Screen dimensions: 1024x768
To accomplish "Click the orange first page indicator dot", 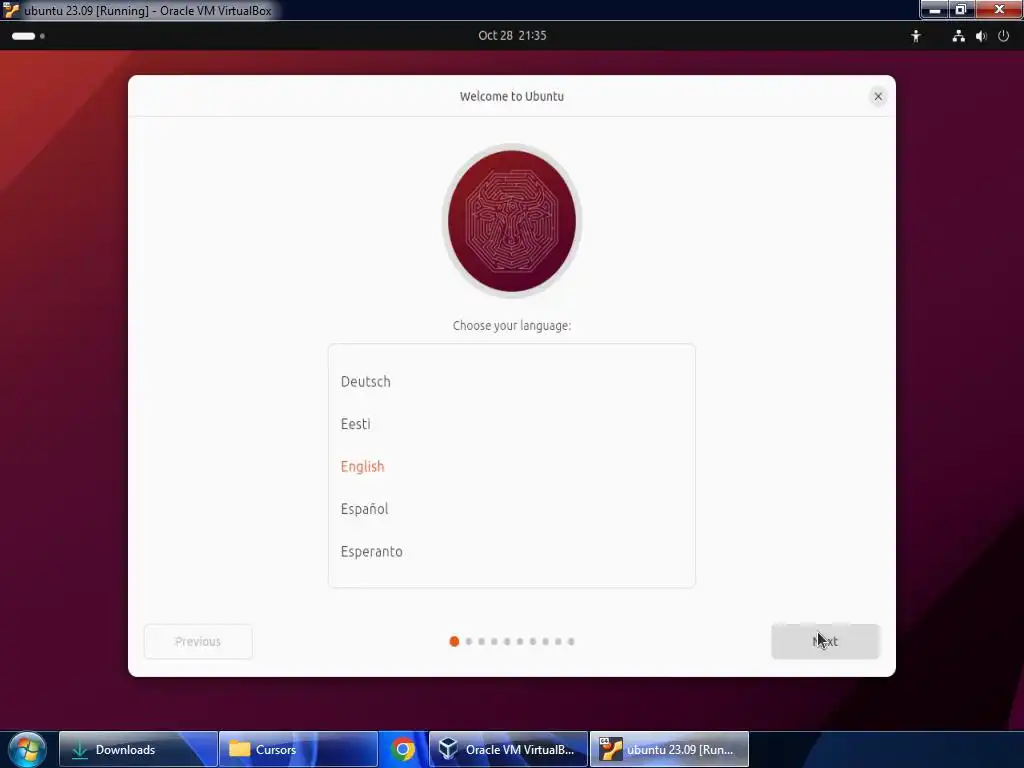I will 454,641.
